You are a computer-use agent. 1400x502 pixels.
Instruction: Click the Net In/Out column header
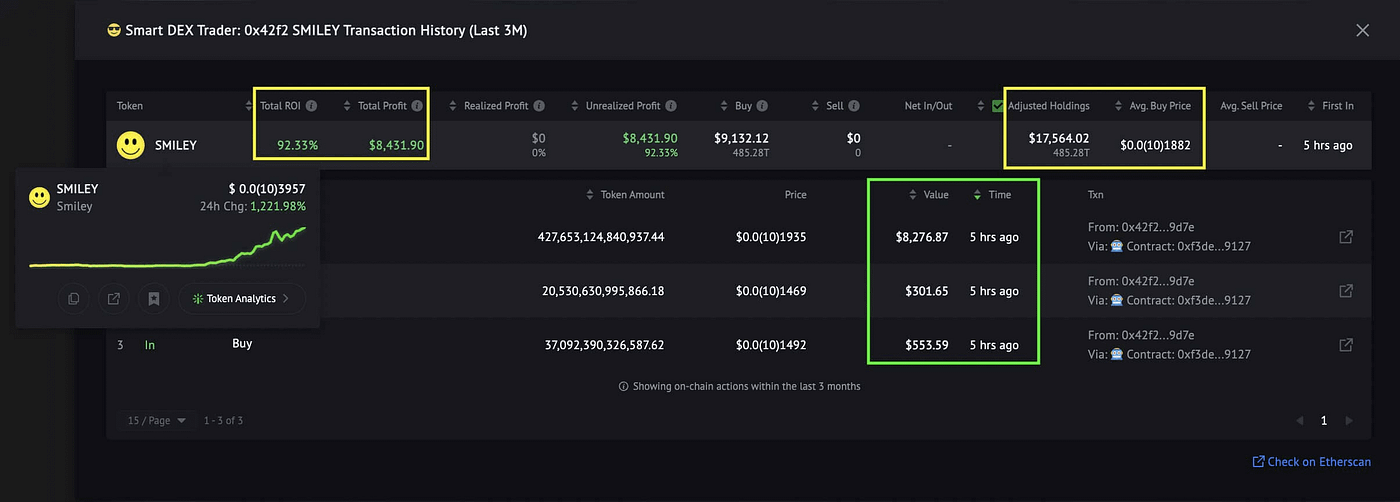click(928, 106)
